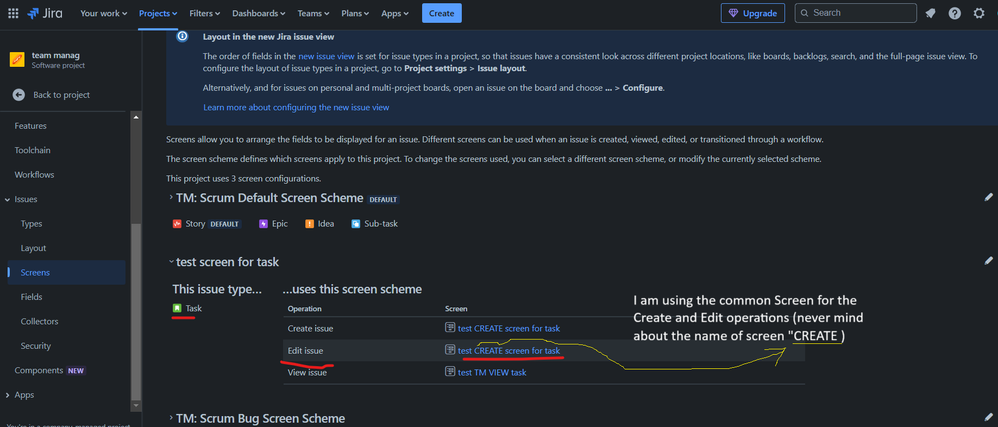Click the Story issue type label
Image resolution: width=998 pixels, height=427 pixels.
(195, 224)
